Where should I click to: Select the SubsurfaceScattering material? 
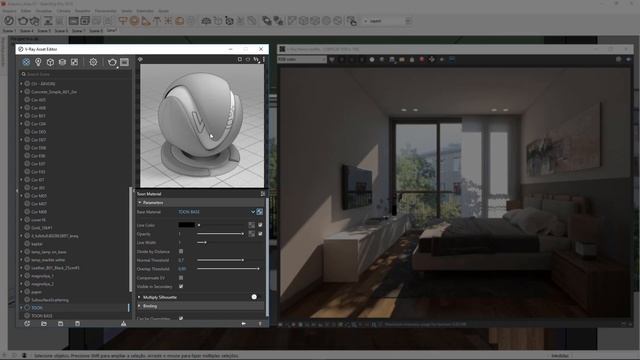click(x=50, y=300)
